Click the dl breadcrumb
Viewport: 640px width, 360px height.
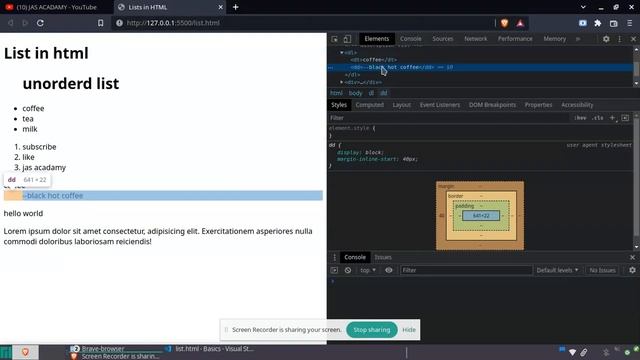[371, 93]
